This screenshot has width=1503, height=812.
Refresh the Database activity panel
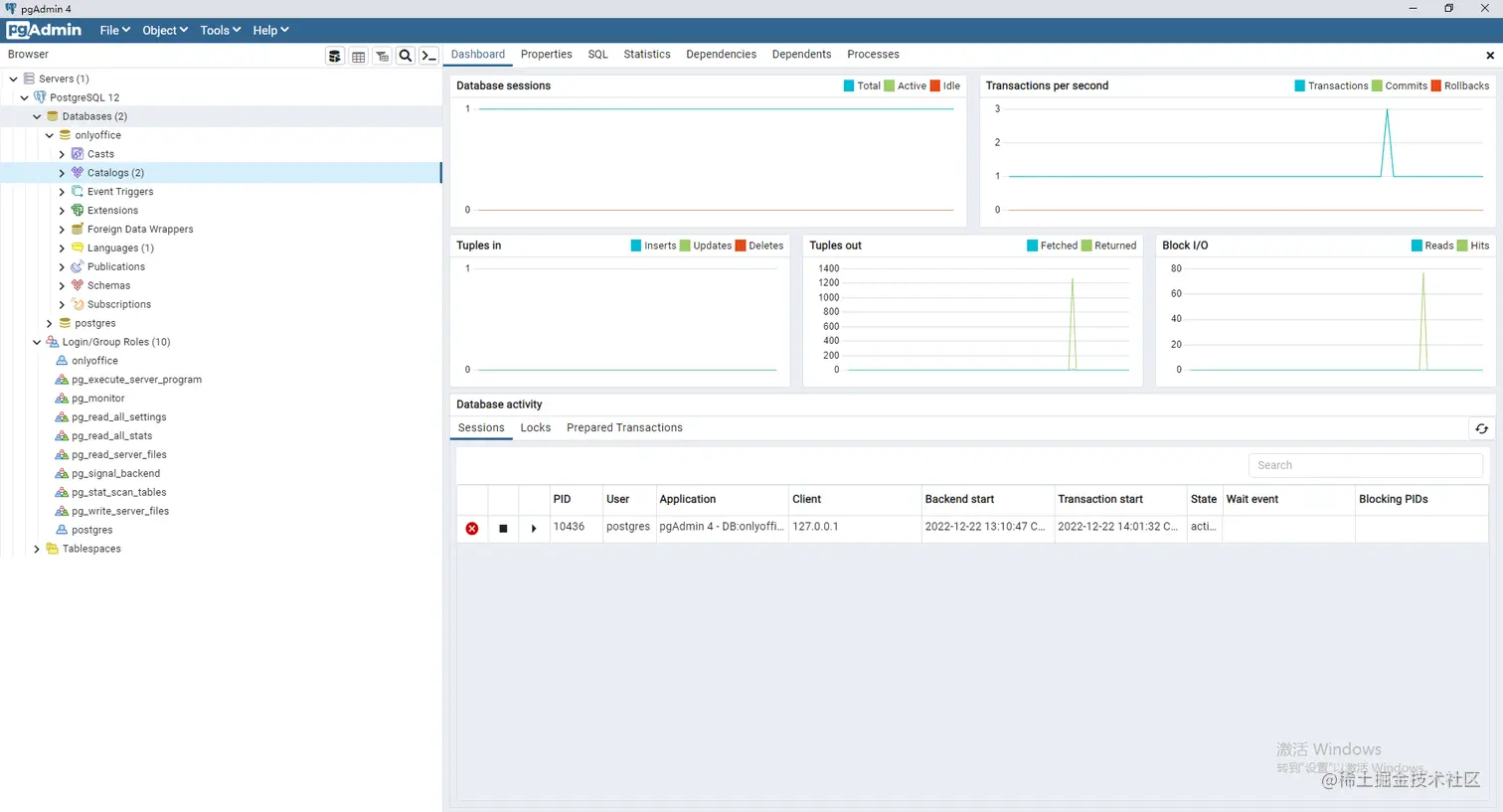tap(1481, 428)
